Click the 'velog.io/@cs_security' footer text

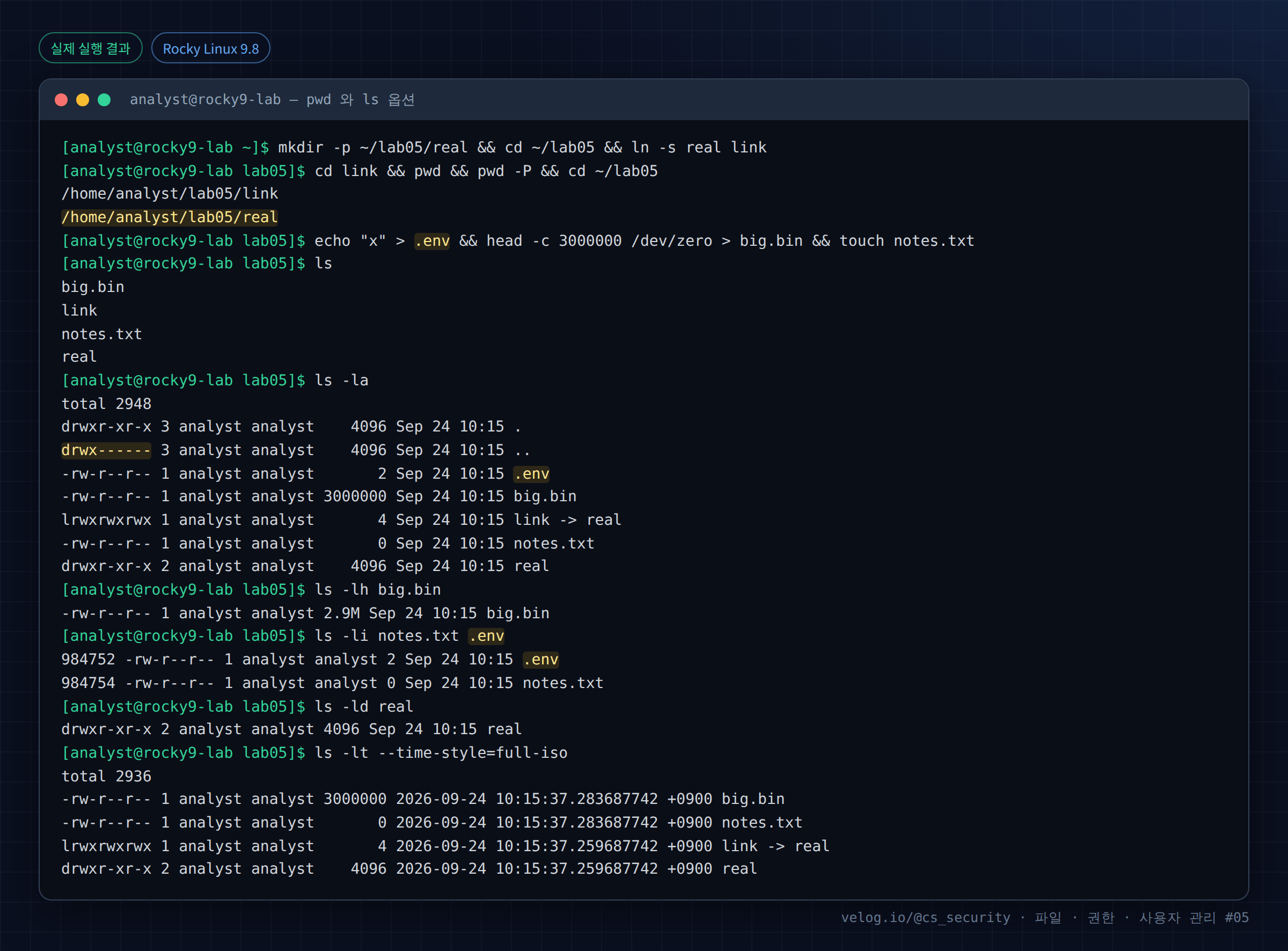click(x=925, y=918)
